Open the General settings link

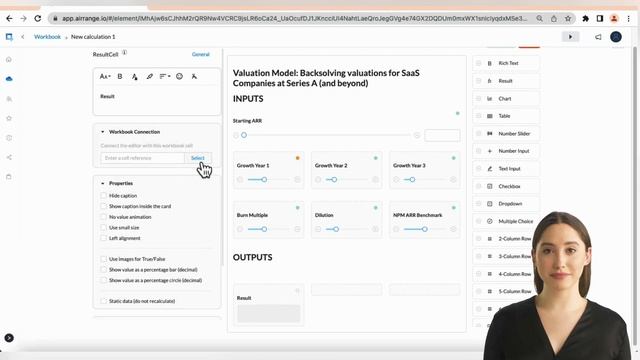click(x=200, y=54)
